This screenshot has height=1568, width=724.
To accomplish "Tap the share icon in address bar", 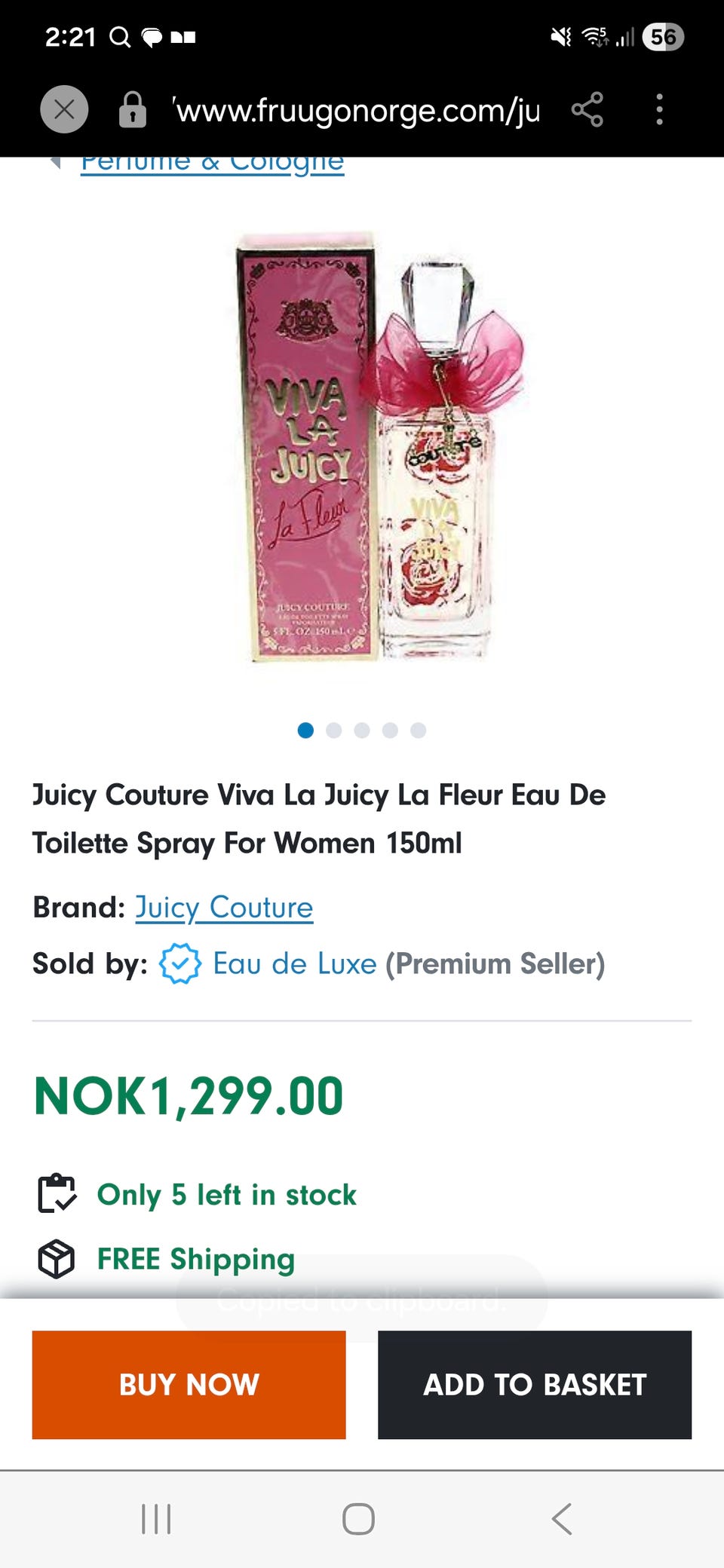I will pos(587,110).
